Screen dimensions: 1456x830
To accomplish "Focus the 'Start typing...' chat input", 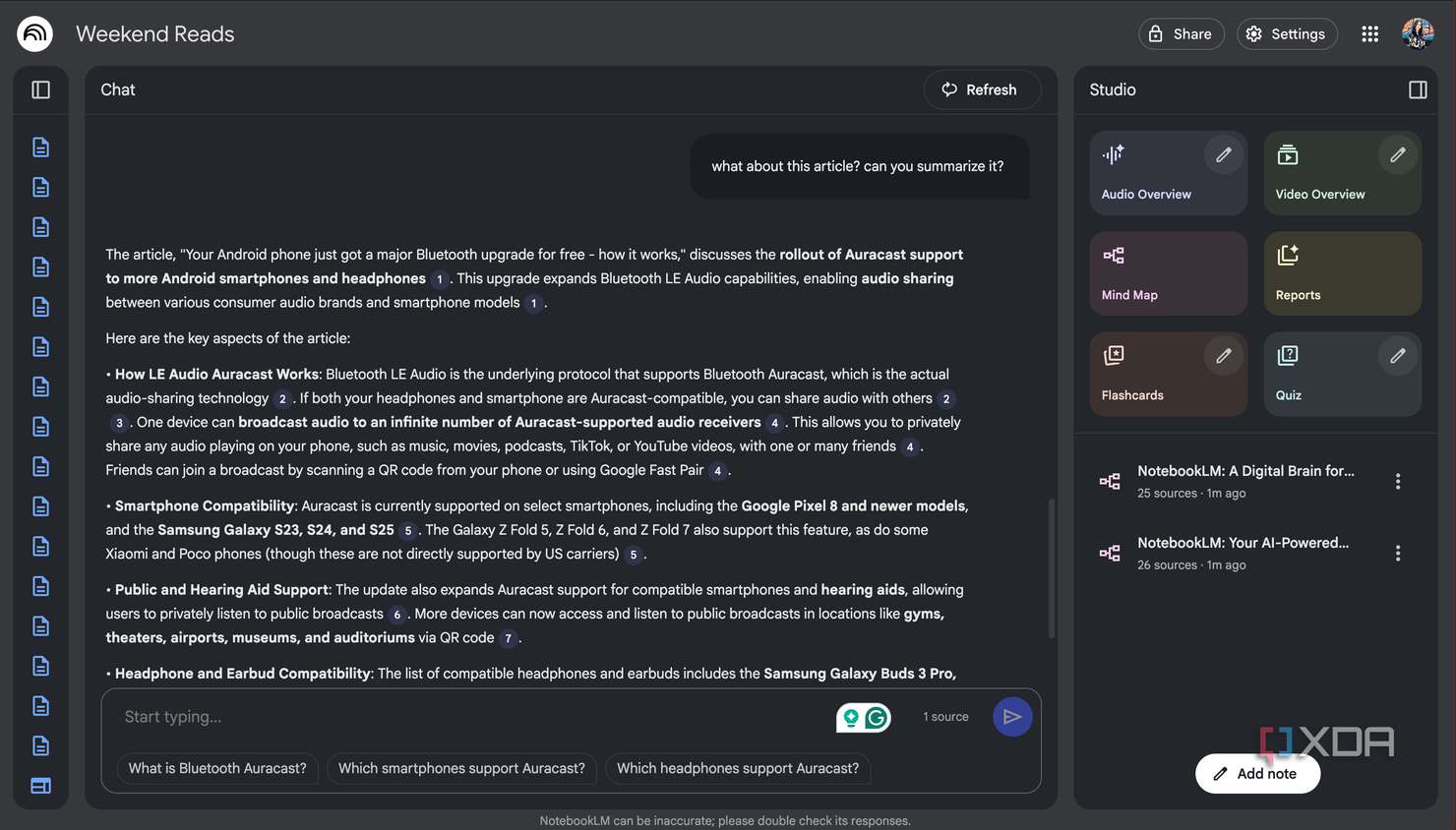I will pyautogui.click(x=472, y=717).
